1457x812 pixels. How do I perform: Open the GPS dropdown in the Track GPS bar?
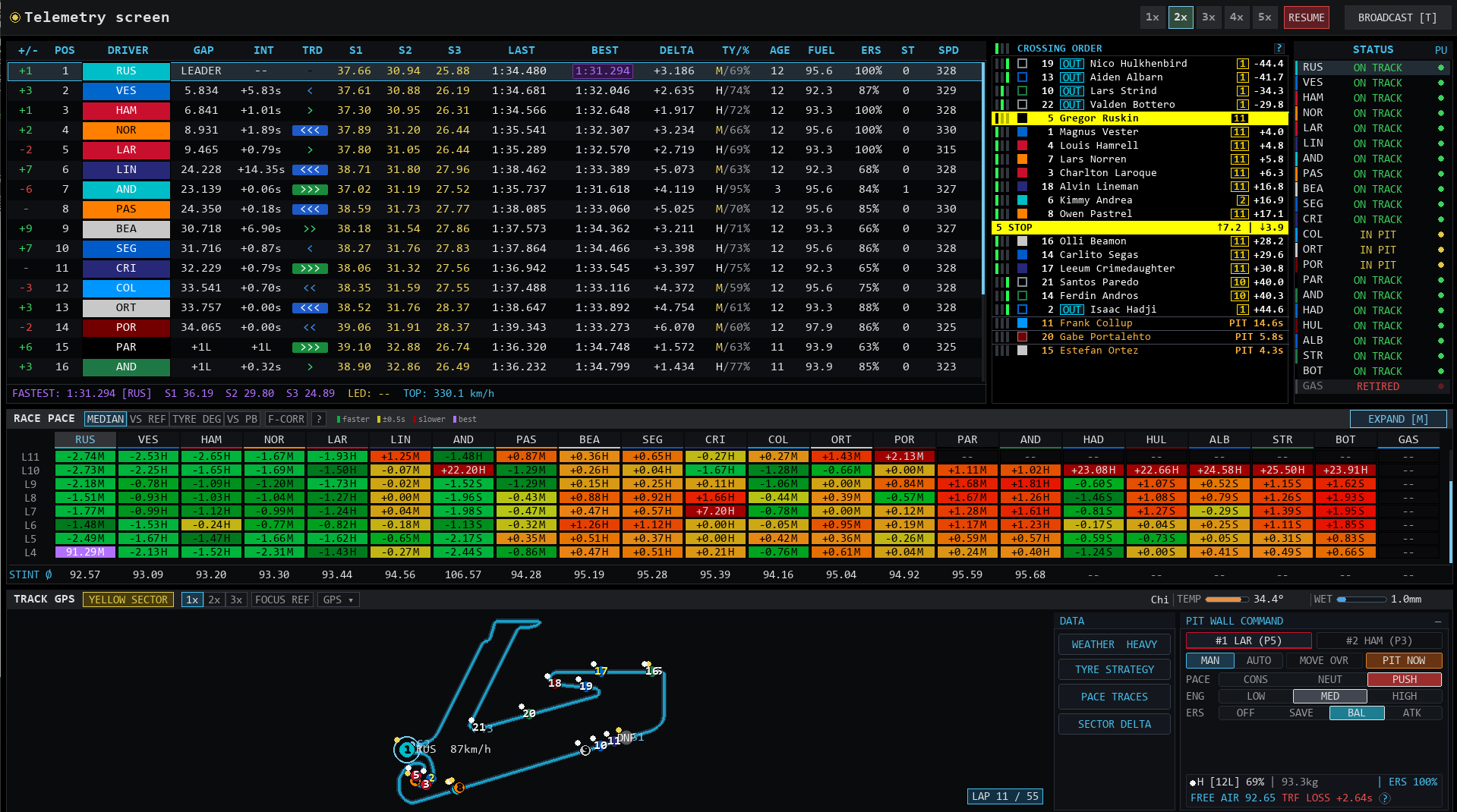pyautogui.click(x=338, y=600)
